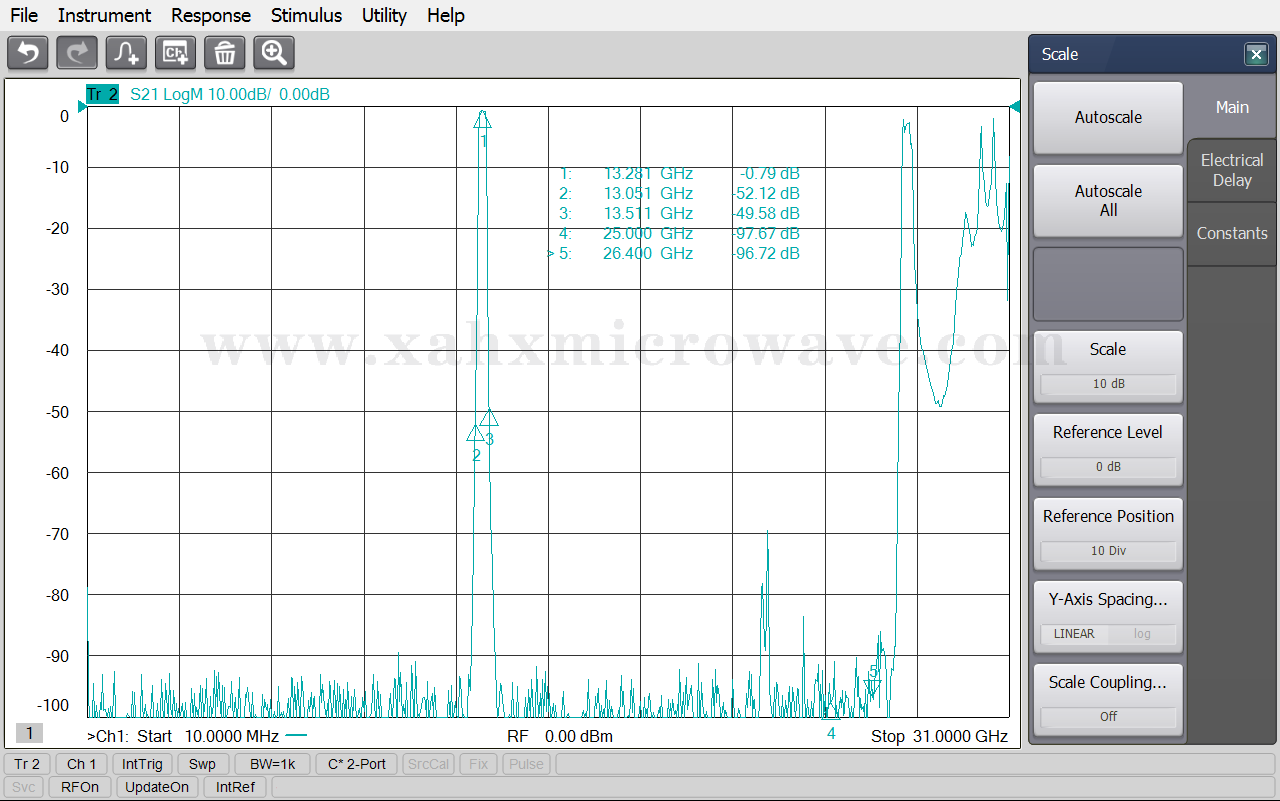Activate the zoom magnifier tool
The height and width of the screenshot is (801, 1280).
click(274, 53)
